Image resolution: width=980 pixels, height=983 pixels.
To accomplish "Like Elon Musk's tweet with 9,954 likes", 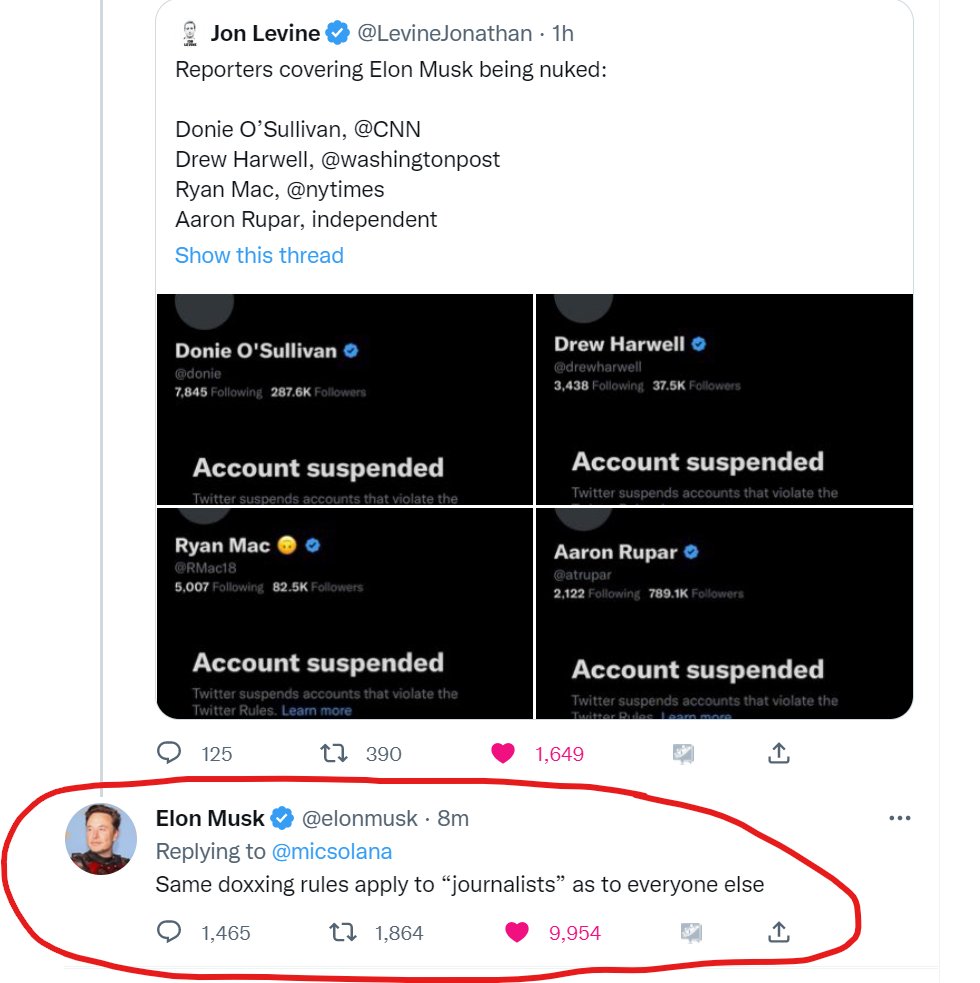I will pyautogui.click(x=517, y=932).
